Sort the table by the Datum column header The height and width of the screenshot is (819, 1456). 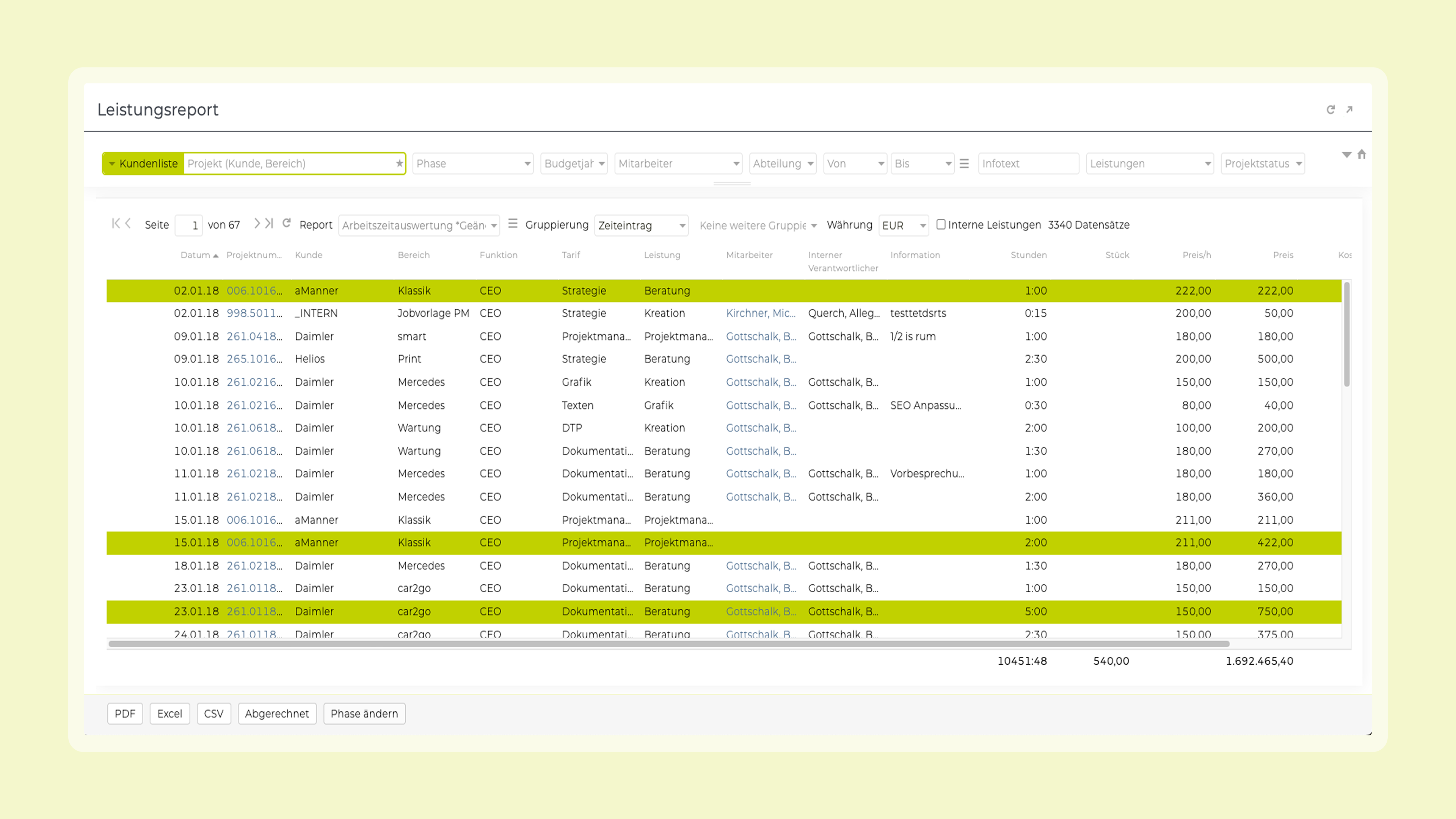tap(196, 255)
